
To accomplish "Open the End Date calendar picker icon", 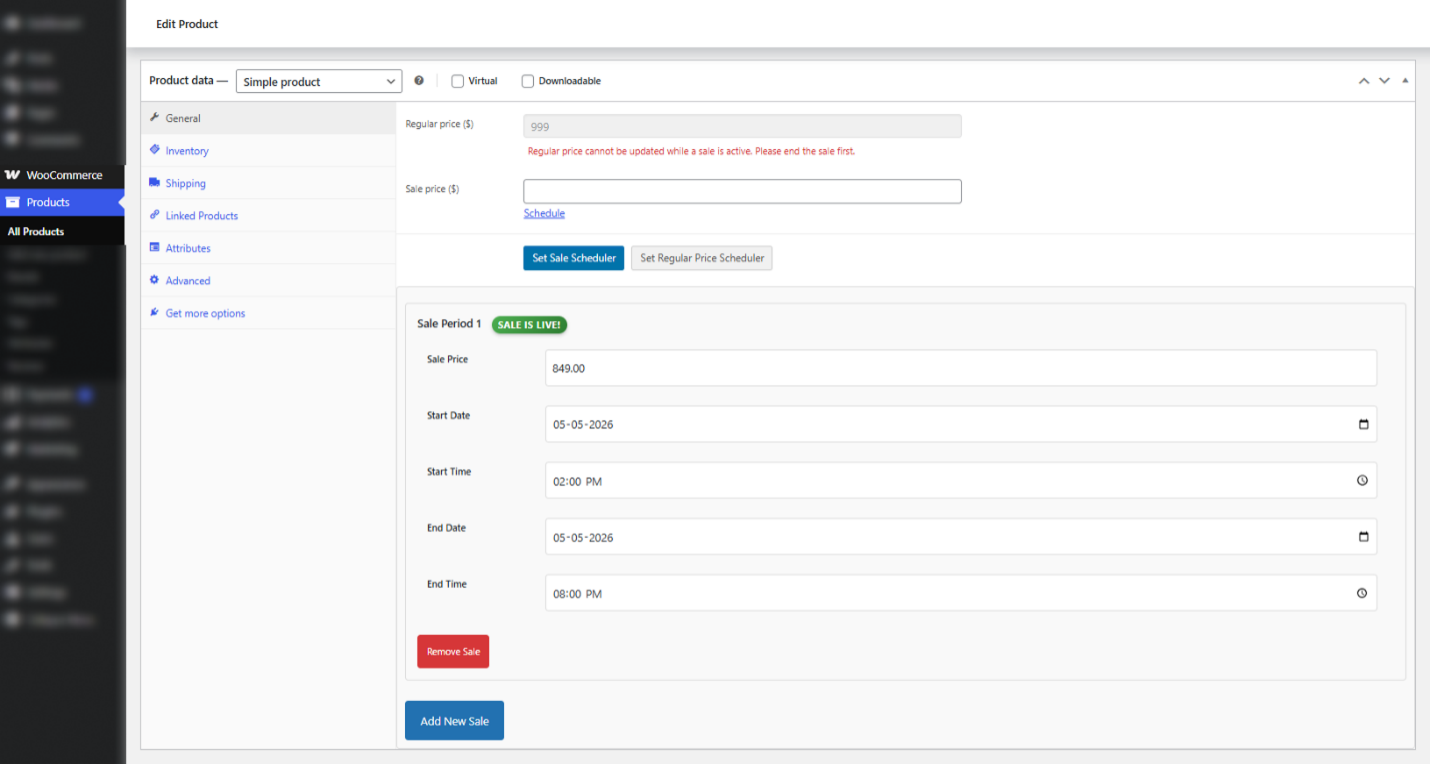I will (x=1363, y=537).
